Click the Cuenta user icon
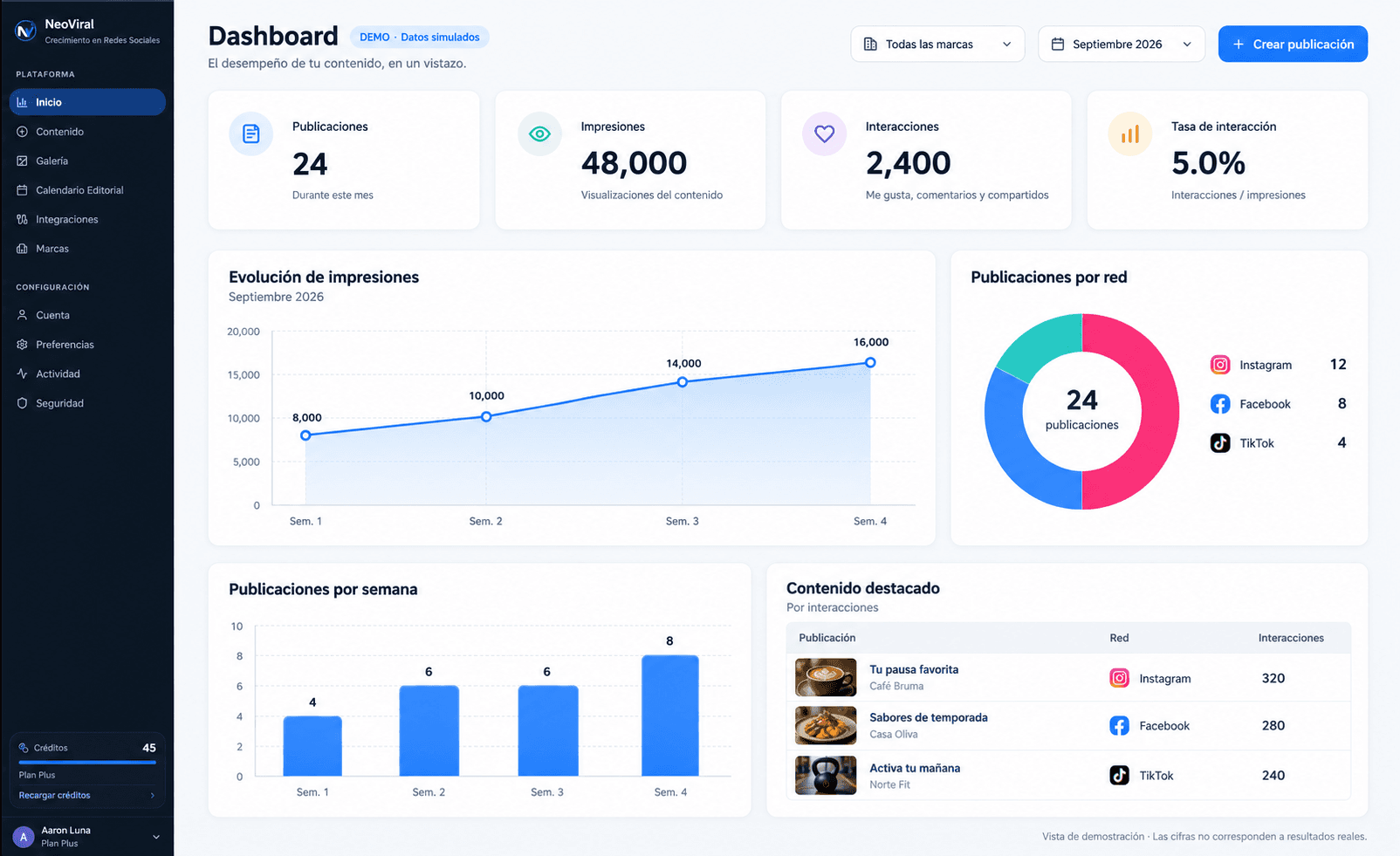 [x=22, y=315]
